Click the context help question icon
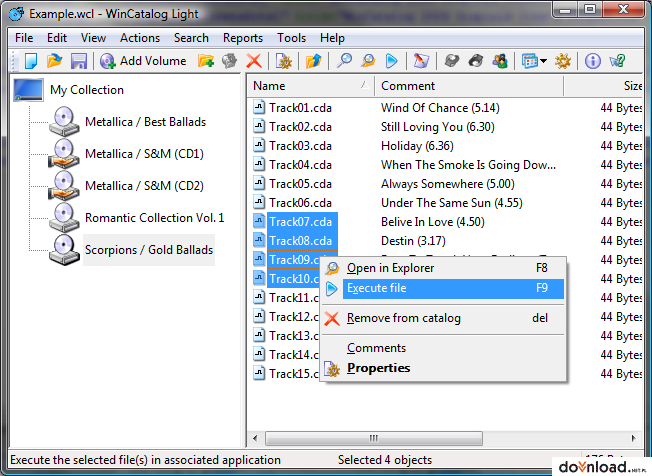The image size is (652, 476). point(617,61)
